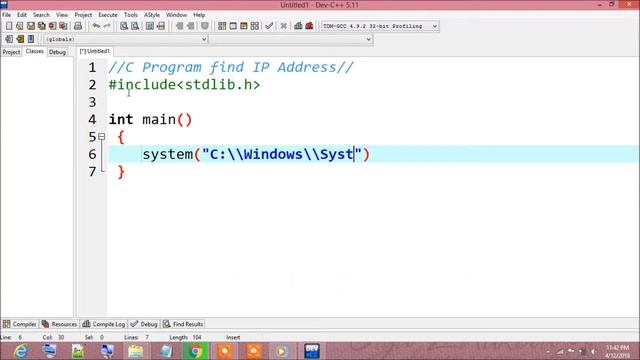Click the Debug checkmark toolbar icon
Viewport: 640px width, 360px height.
click(269, 26)
